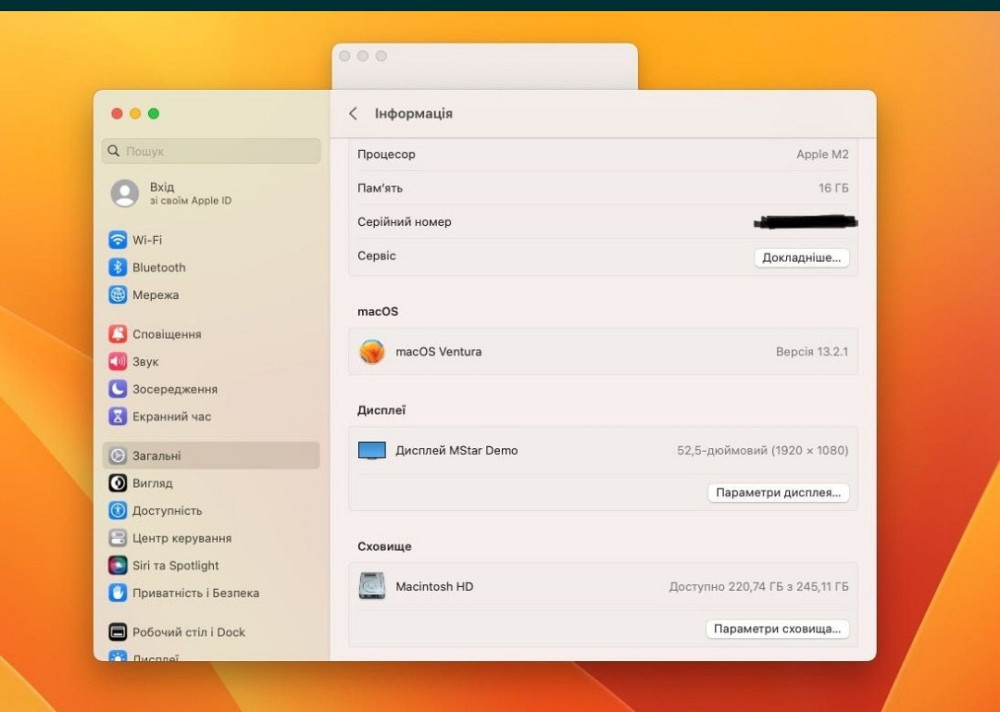
Task: Select Загальні in the sidebar
Action: pos(157,456)
